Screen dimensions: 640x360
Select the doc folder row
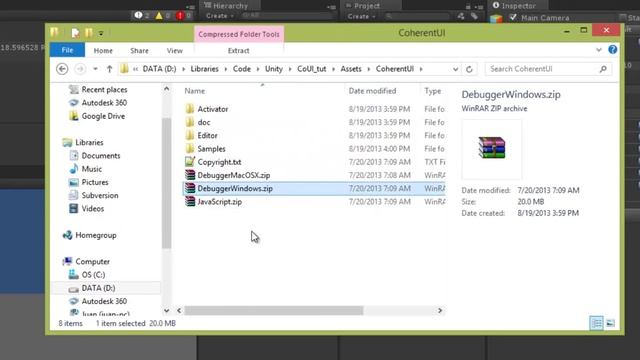[x=313, y=122]
